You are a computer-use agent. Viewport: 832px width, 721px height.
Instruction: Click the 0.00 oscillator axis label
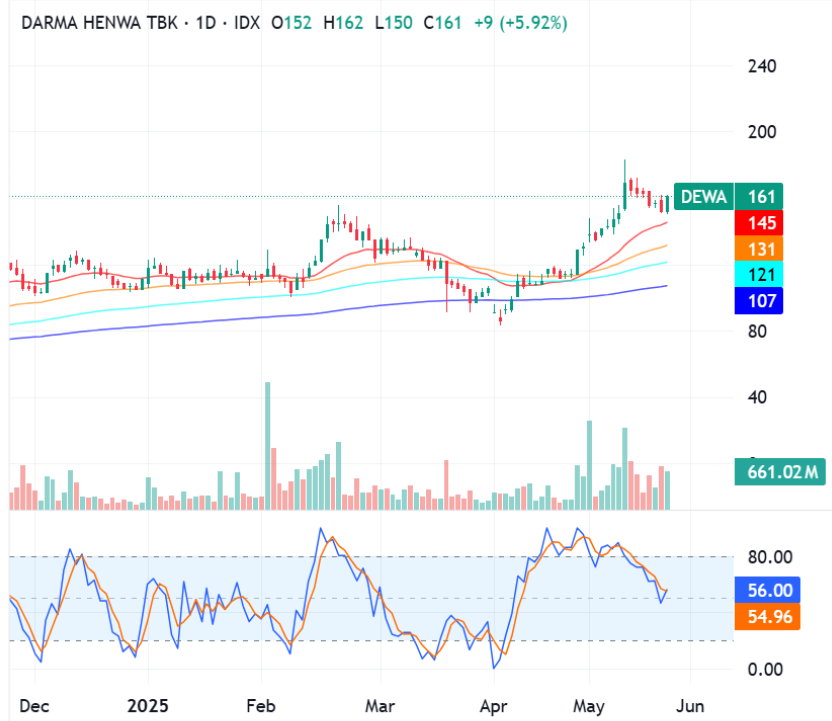pos(765,670)
